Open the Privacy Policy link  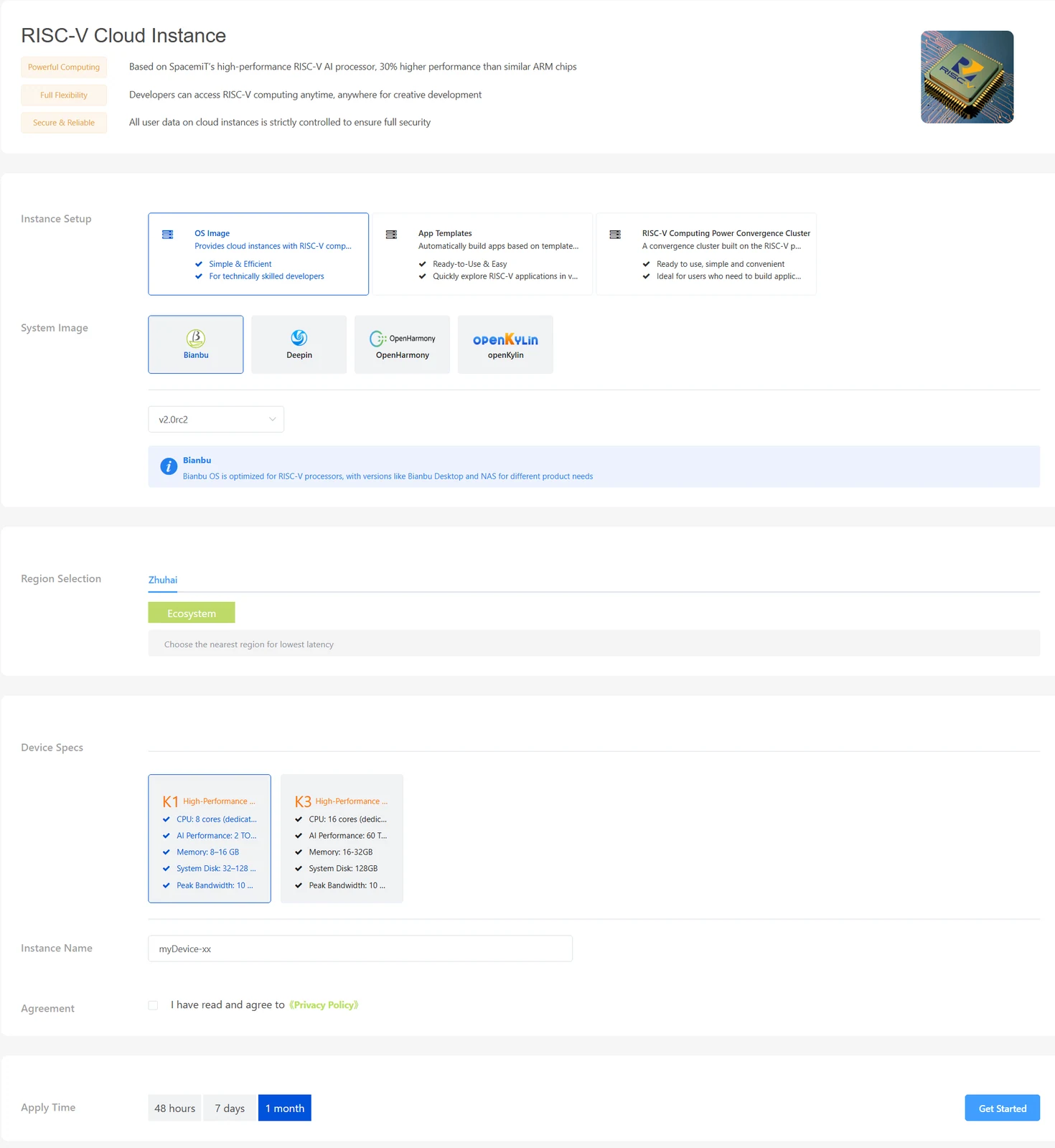click(x=324, y=1004)
